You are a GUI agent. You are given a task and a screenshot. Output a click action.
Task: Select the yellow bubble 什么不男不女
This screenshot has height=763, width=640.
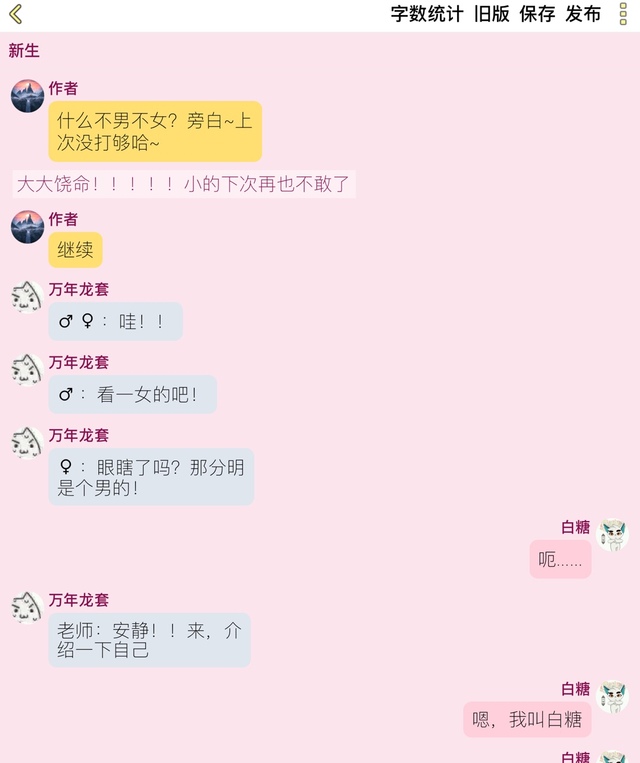[x=155, y=131]
